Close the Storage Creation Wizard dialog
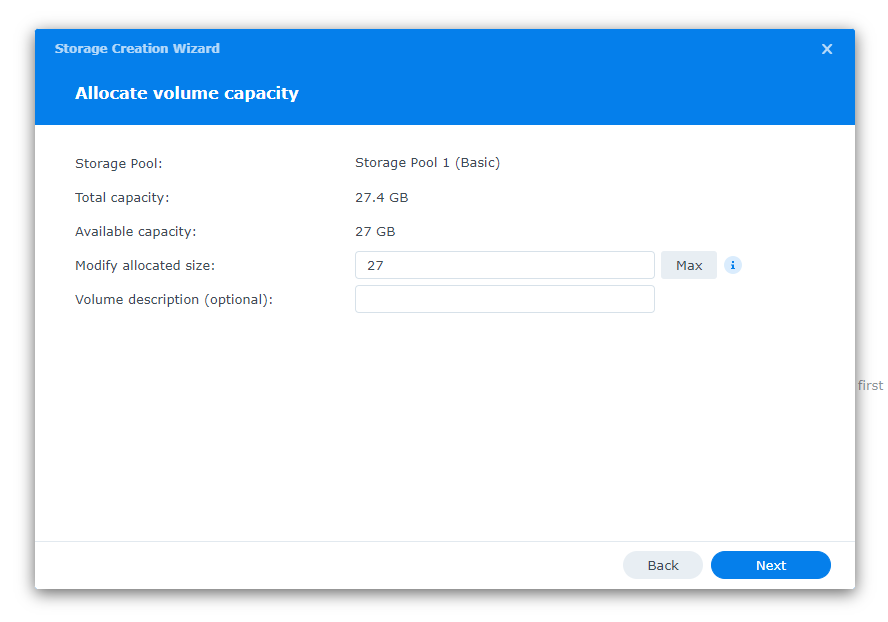Image resolution: width=888 pixels, height=622 pixels. [826, 49]
